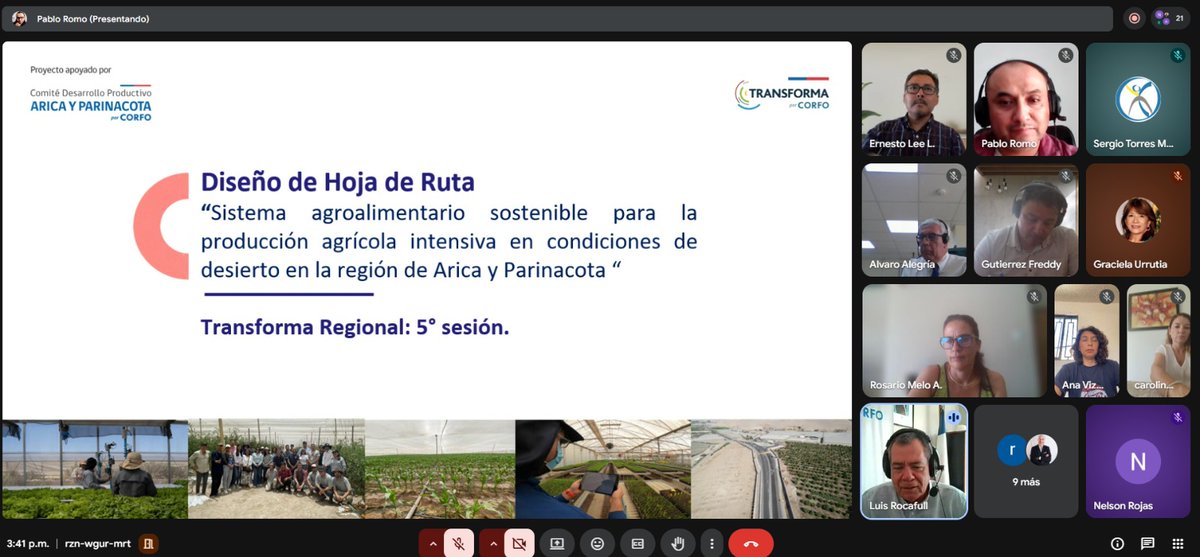Click the Pablo Romo (Presentando) label
This screenshot has width=1200, height=557.
(92, 18)
